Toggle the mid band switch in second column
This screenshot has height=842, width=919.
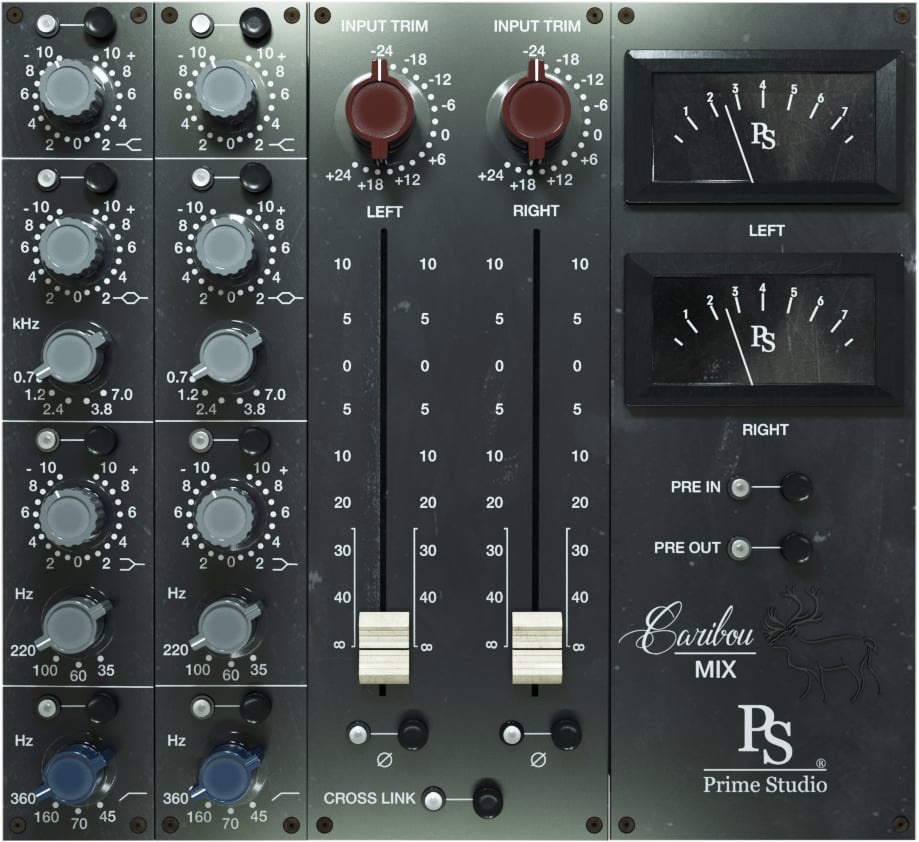(256, 179)
